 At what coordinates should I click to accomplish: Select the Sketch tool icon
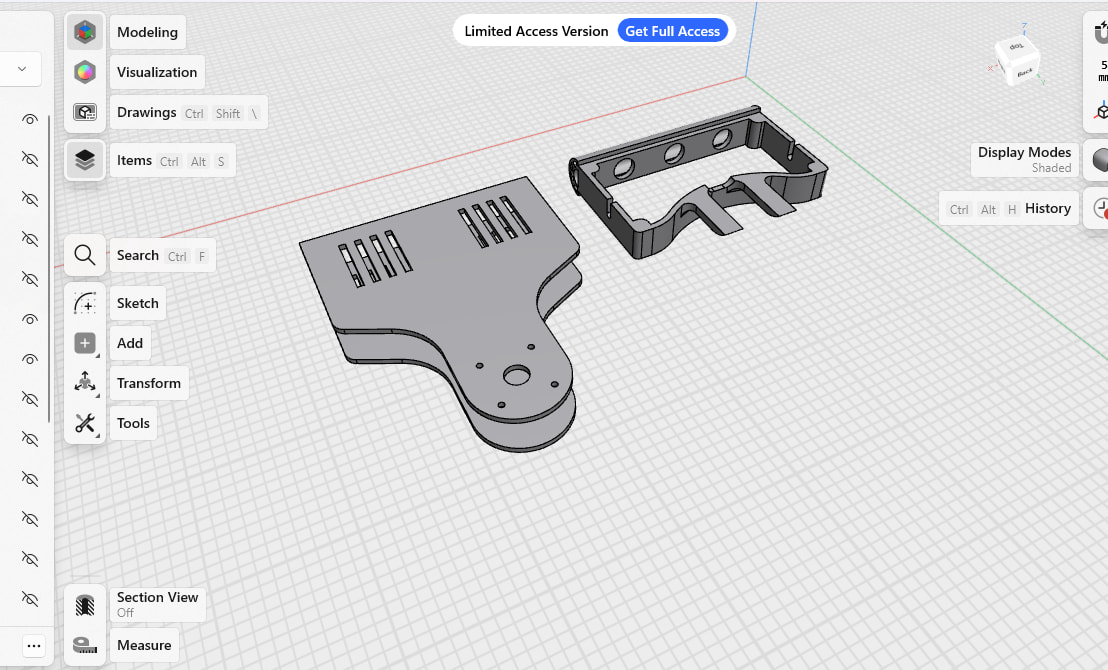pyautogui.click(x=85, y=303)
